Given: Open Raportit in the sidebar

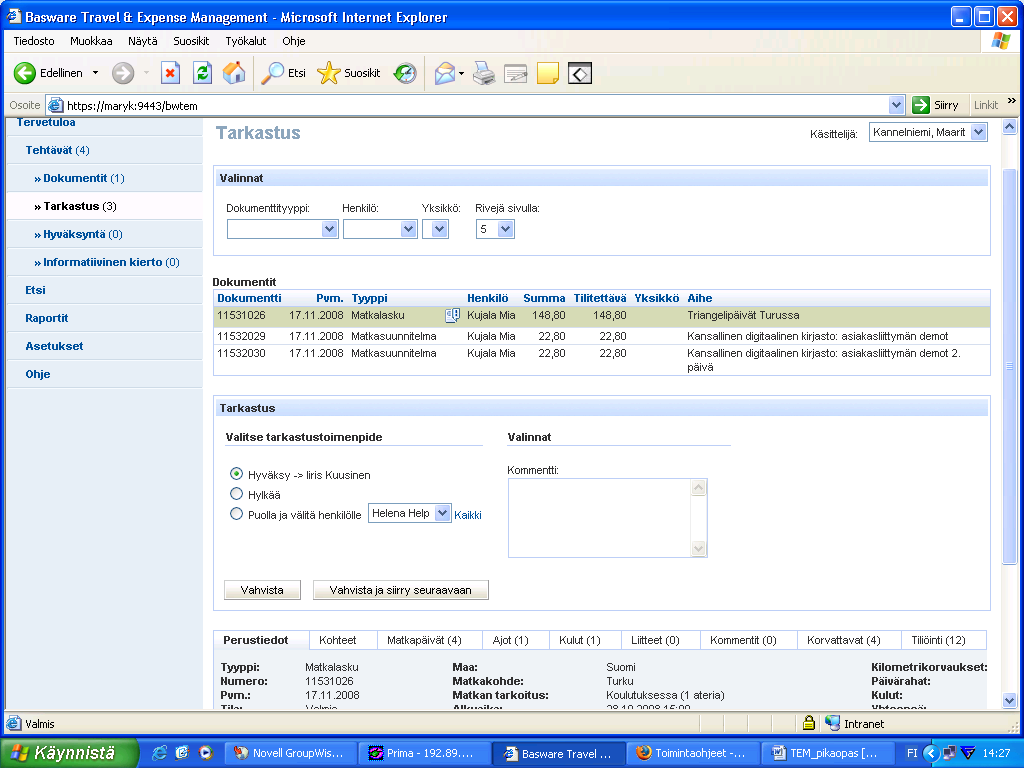Looking at the screenshot, I should click(46, 318).
